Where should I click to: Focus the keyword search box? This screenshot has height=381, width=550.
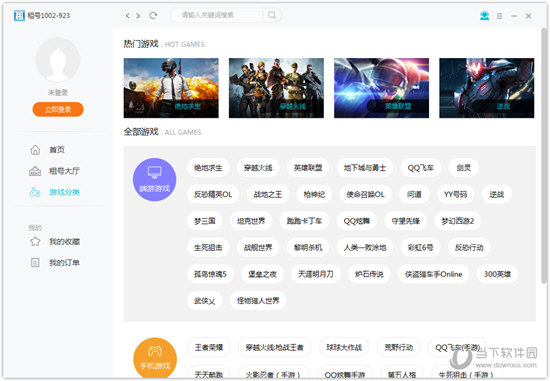coord(217,15)
